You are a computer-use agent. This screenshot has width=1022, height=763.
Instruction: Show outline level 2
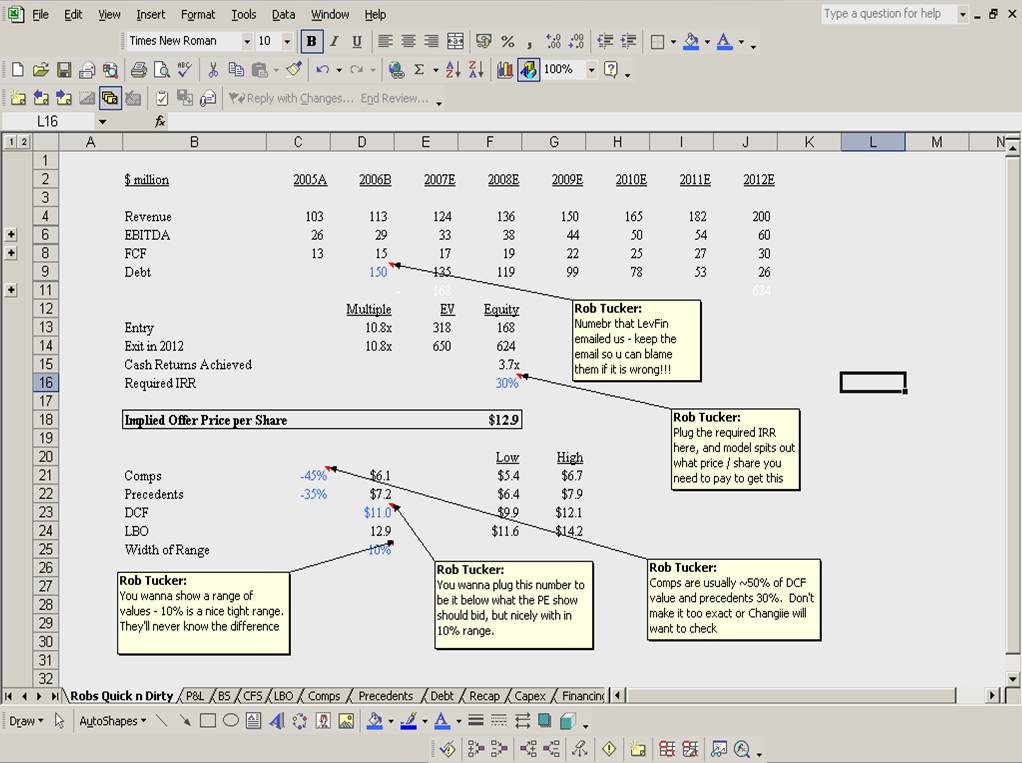point(23,141)
